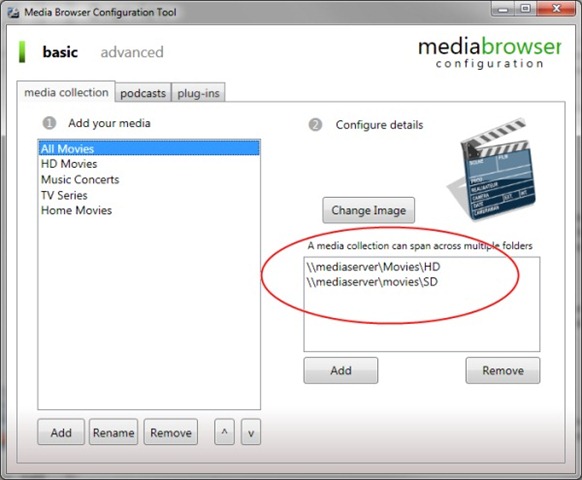Select HD Movies in the list
582x480 pixels.
coord(69,164)
